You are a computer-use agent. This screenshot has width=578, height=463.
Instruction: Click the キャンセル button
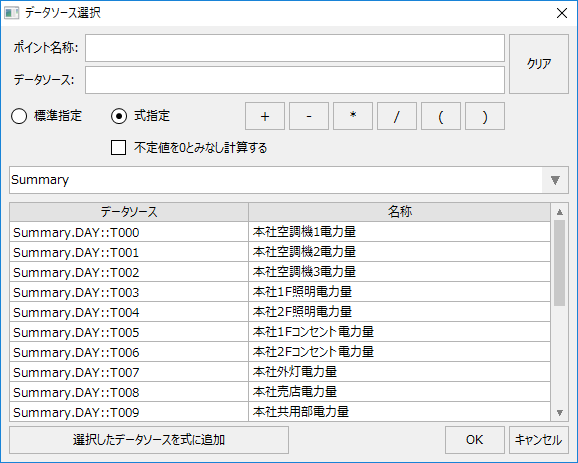coord(539,440)
